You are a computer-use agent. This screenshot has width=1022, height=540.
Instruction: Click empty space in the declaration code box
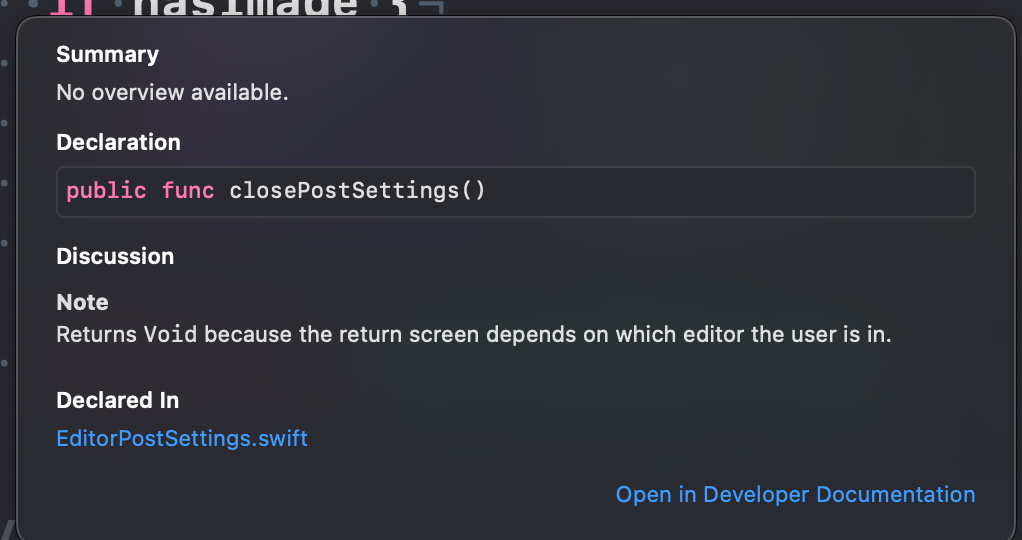(x=730, y=190)
